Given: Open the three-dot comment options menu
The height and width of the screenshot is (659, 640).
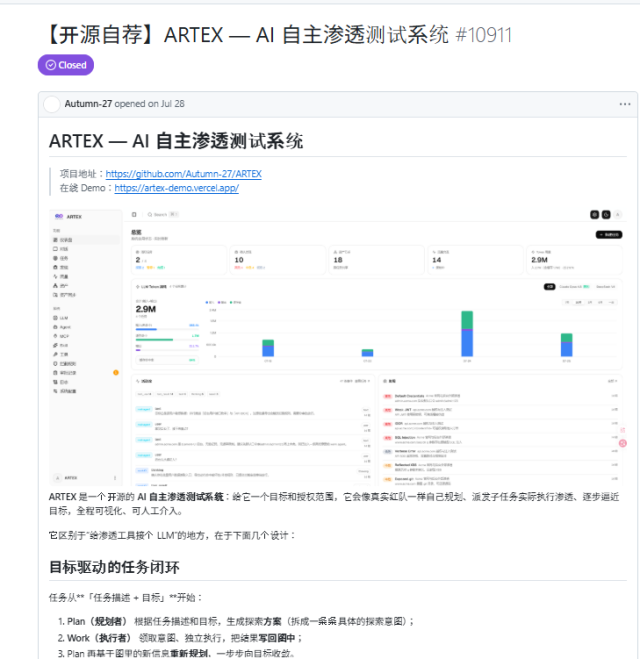Looking at the screenshot, I should (625, 104).
